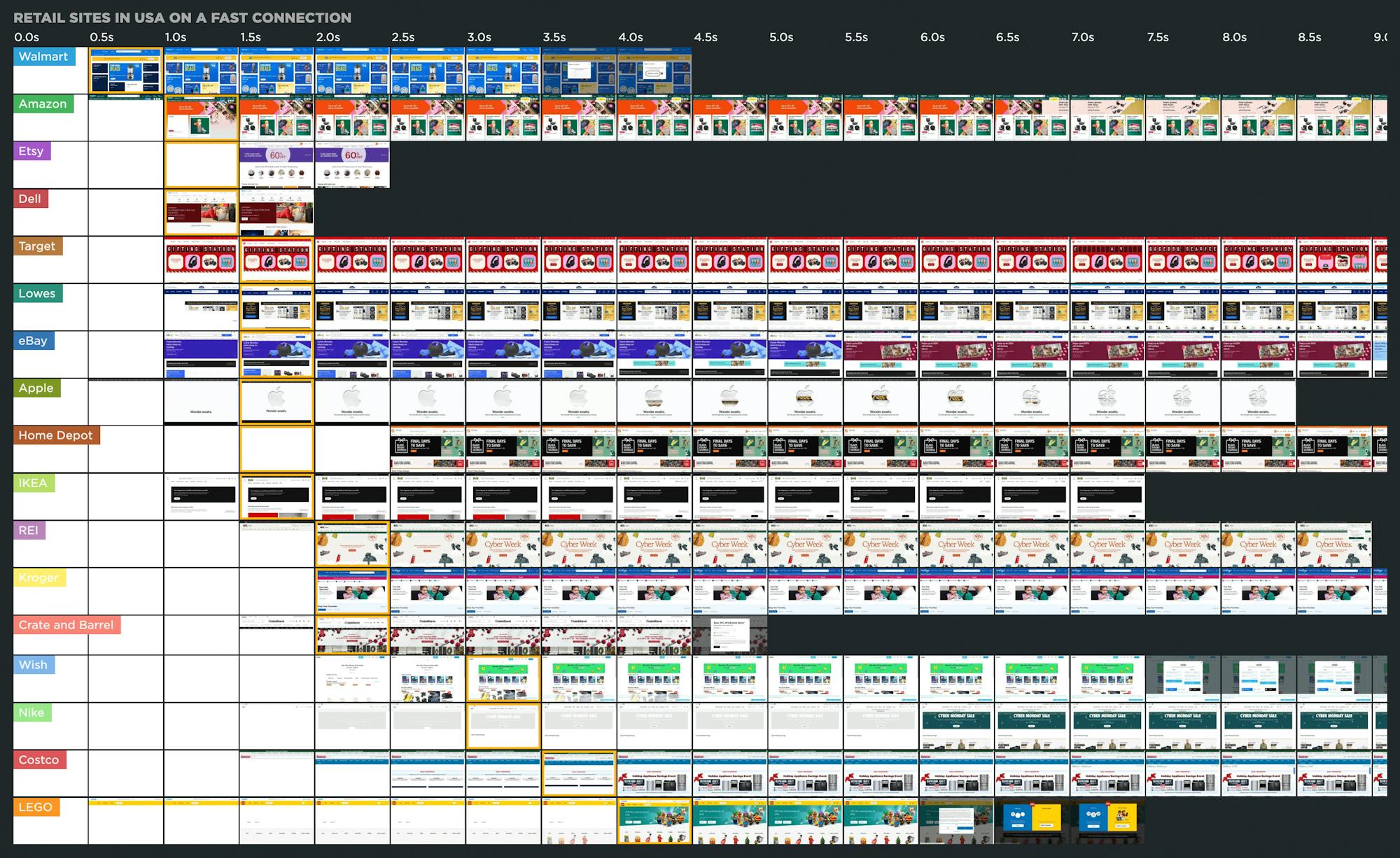
Task: Select the Crate and Barrel label
Action: 66,625
